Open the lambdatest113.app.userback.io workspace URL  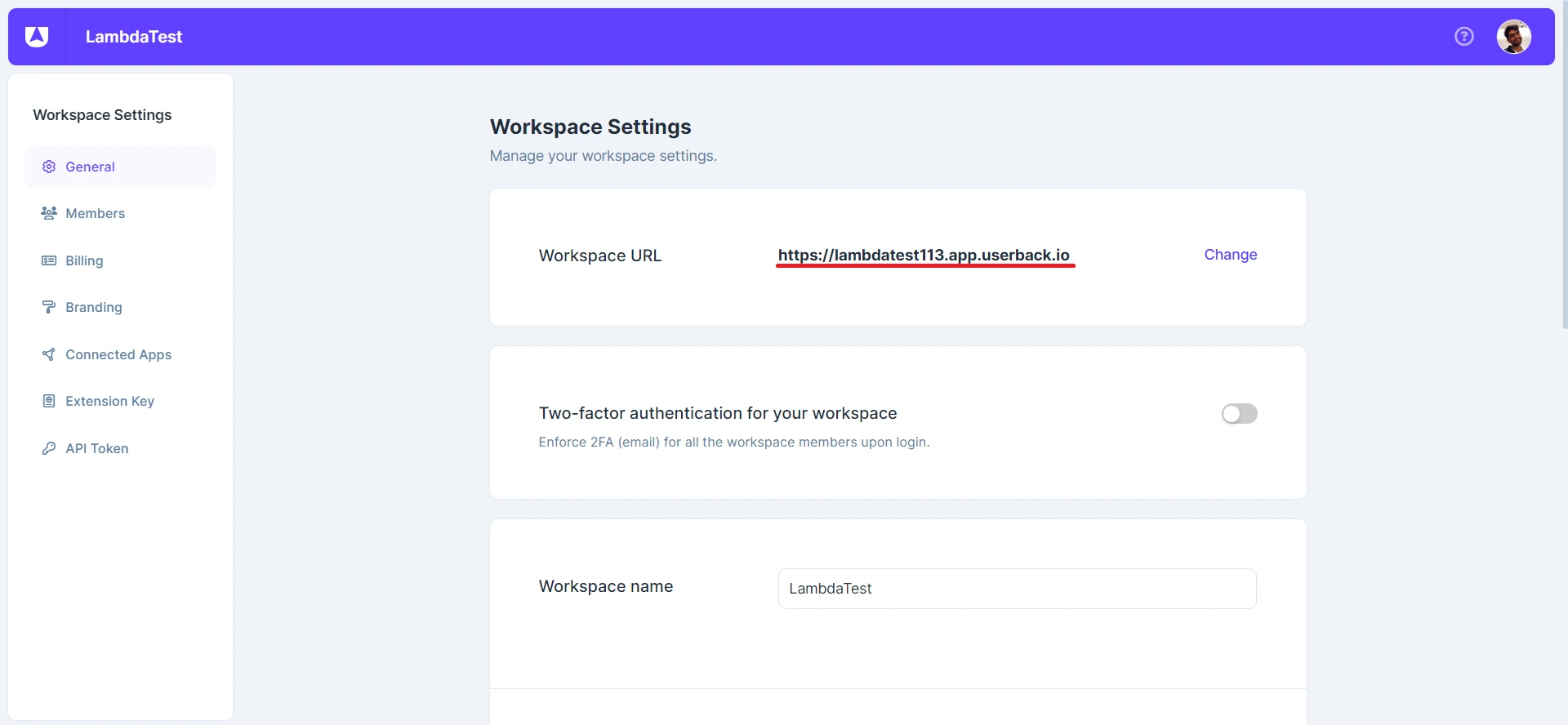pyautogui.click(x=924, y=256)
